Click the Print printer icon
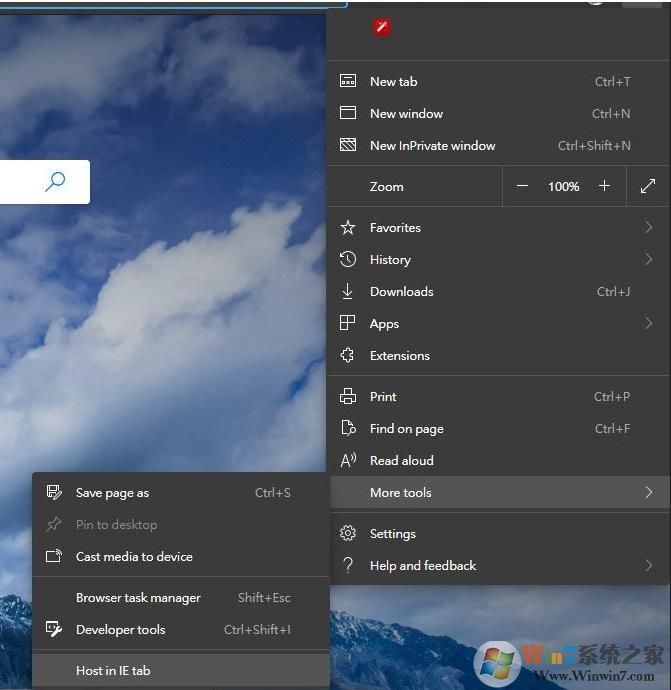671x690 pixels. (348, 397)
